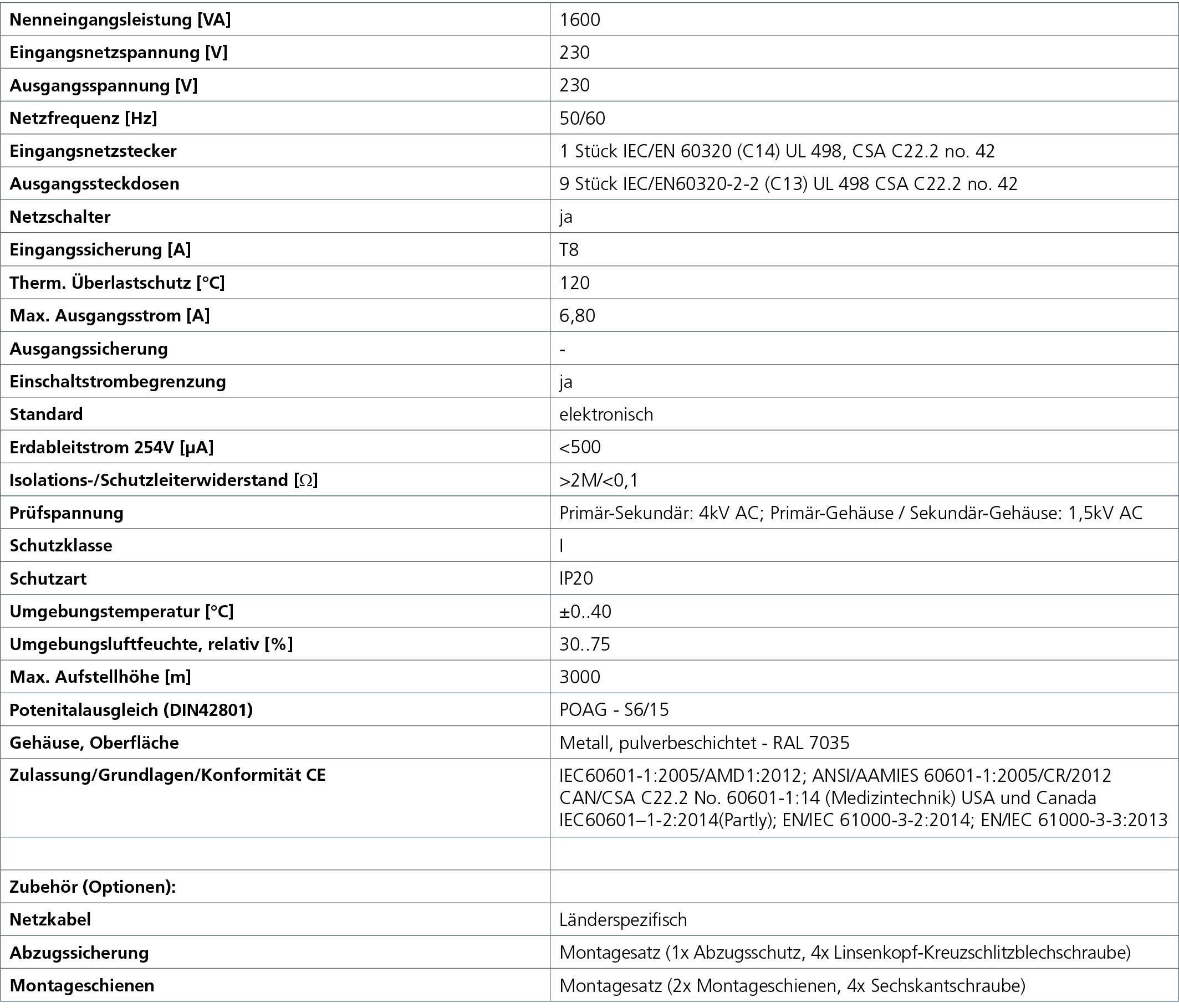Click the 'Max. Aufstellhöhe [m]' label
This screenshot has height=1008, width=1179.
tap(100, 677)
